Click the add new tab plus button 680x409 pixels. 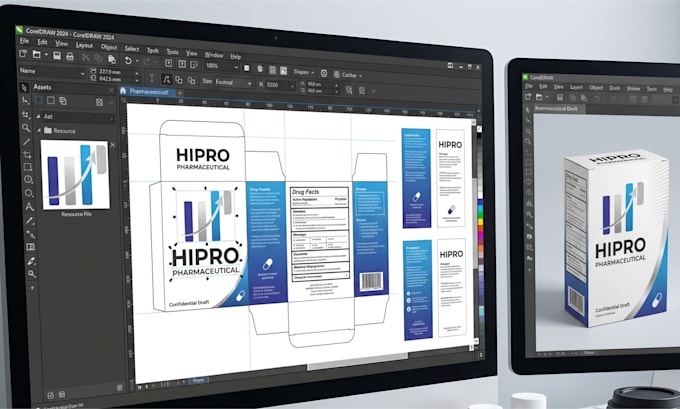180,93
